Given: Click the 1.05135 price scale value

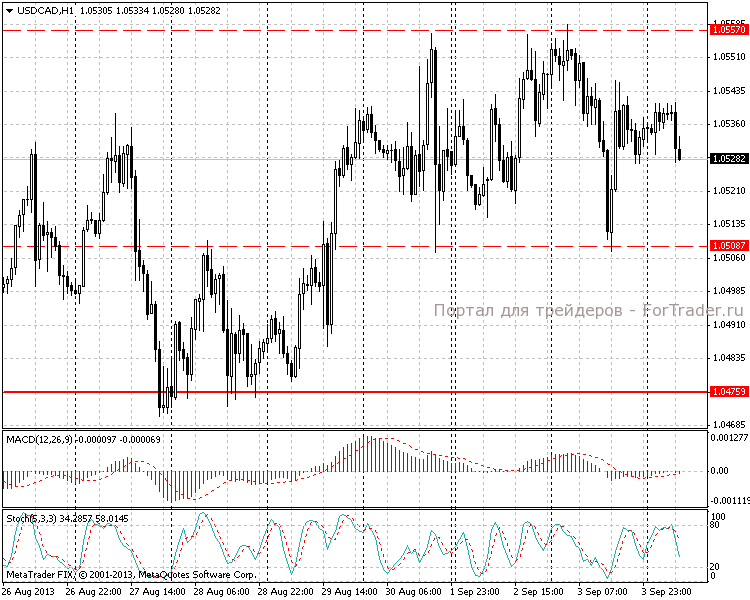Looking at the screenshot, I should point(729,223).
